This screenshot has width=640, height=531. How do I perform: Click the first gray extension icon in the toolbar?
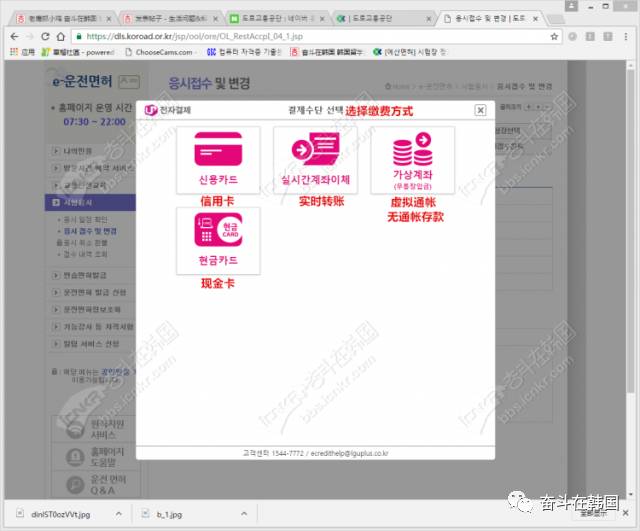pyautogui.click(x=573, y=36)
